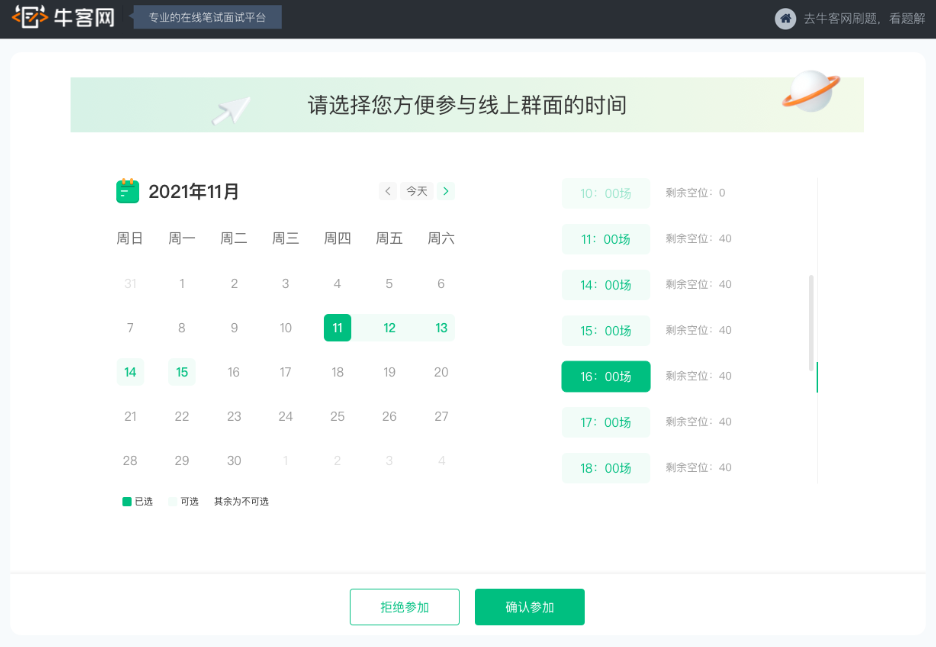Click 拒绝参加 button
This screenshot has width=936, height=647.
point(405,607)
